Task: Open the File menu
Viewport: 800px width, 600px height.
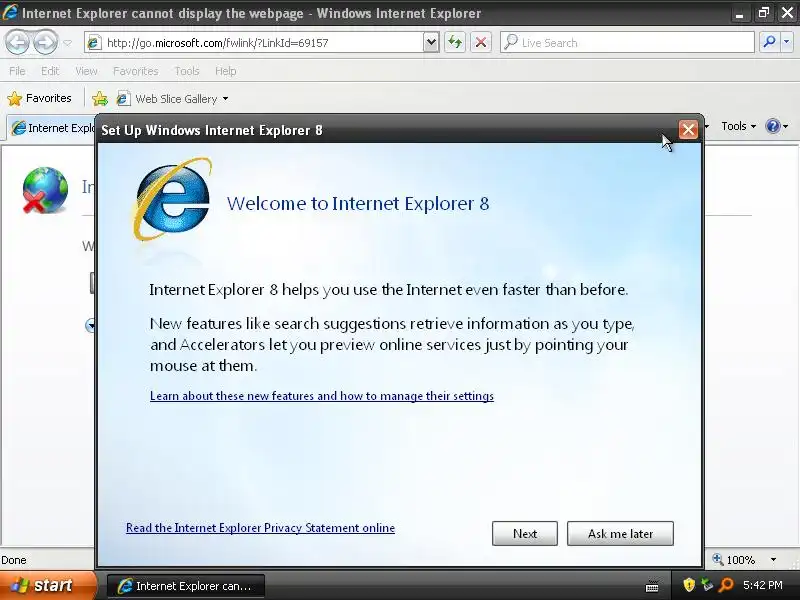Action: 17,71
